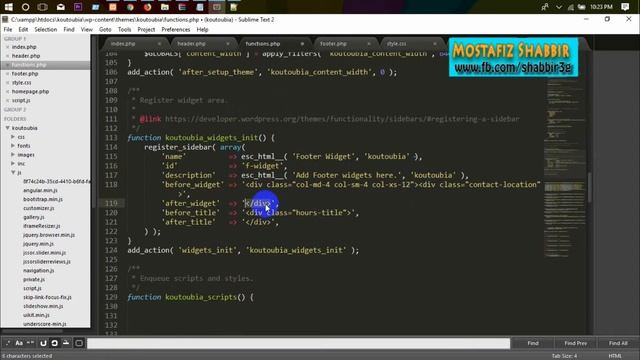
Task: Open bootstrap.min.js in folder tree
Action: [43, 199]
